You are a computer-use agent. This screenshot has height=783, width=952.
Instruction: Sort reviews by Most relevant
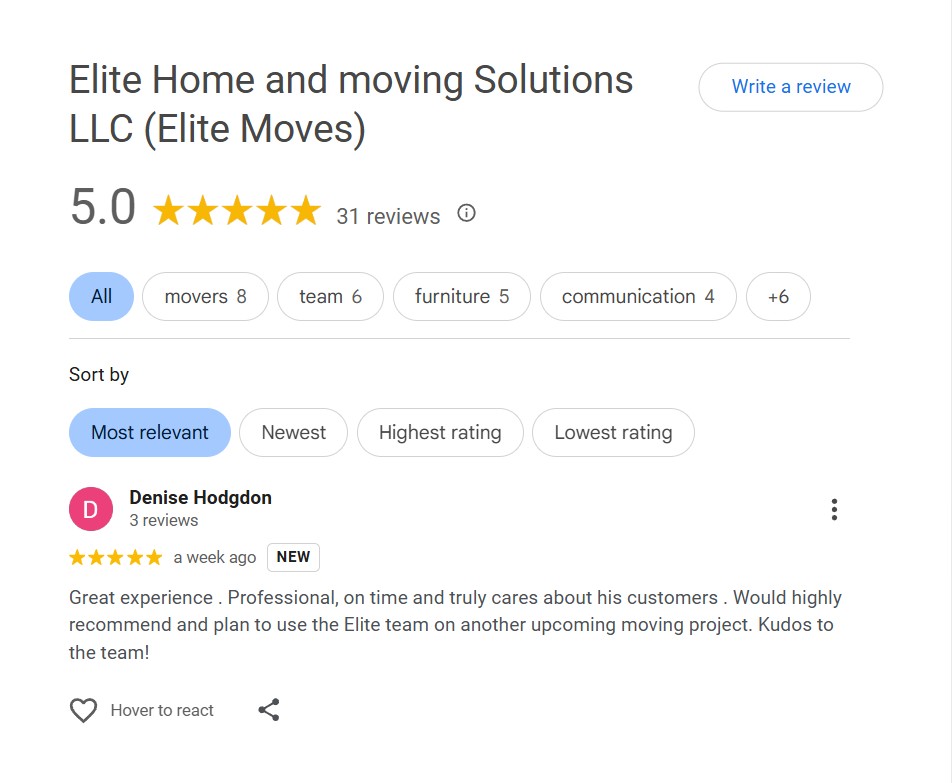150,433
